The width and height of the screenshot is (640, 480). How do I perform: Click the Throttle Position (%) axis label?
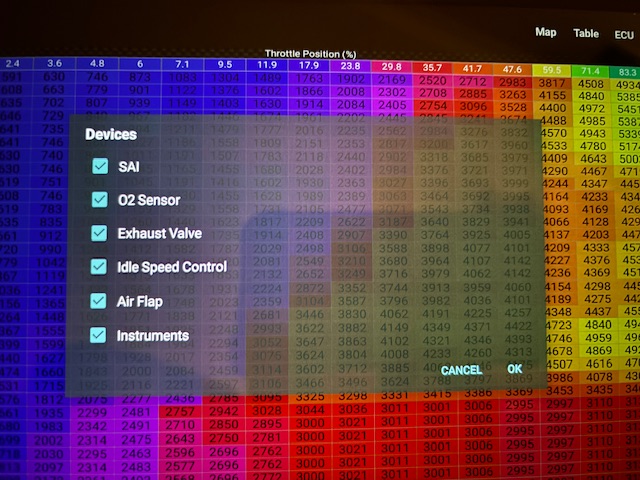(x=311, y=53)
